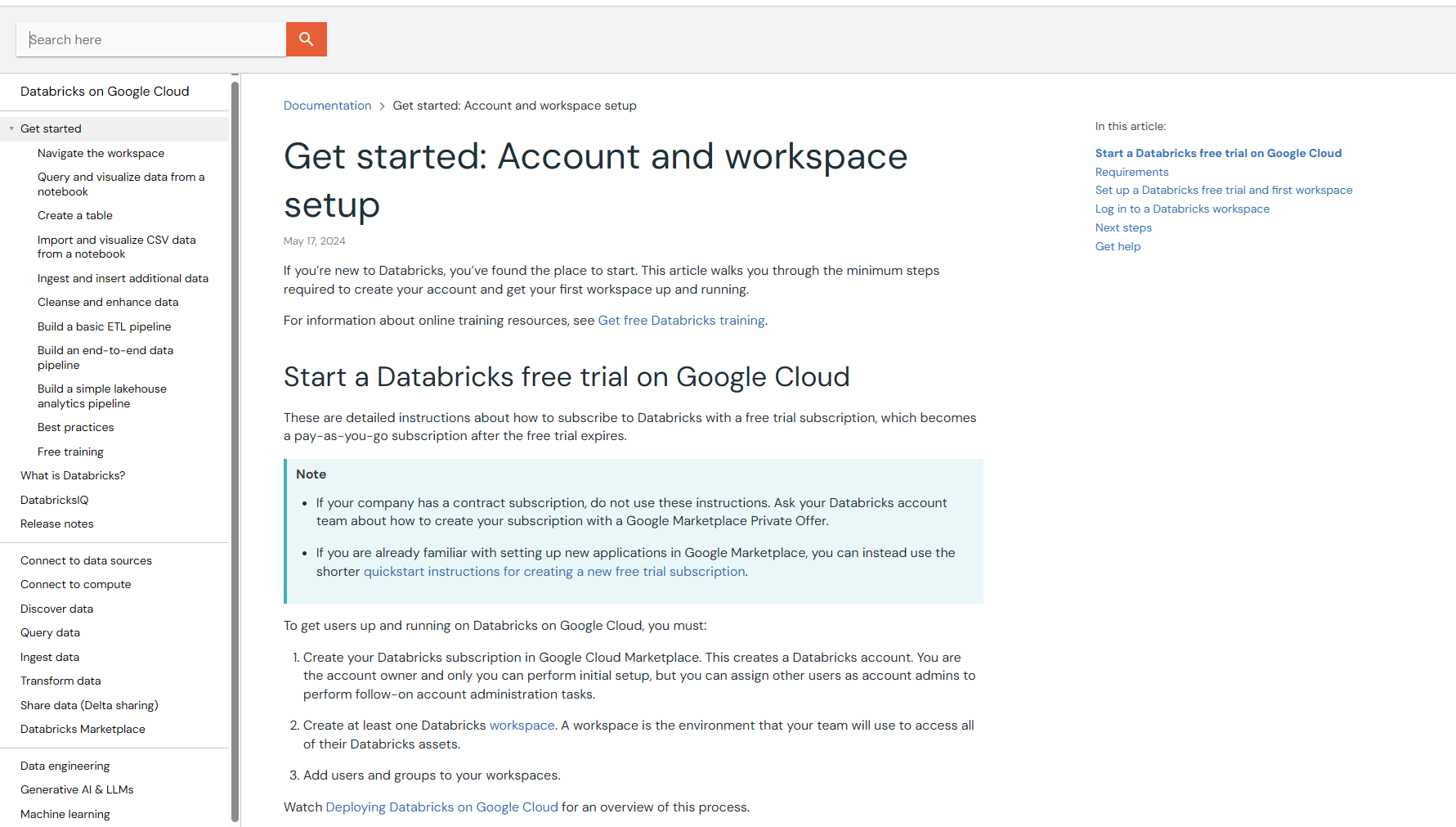Click the orange search magnifier button
This screenshot has height=827, width=1456.
click(306, 39)
